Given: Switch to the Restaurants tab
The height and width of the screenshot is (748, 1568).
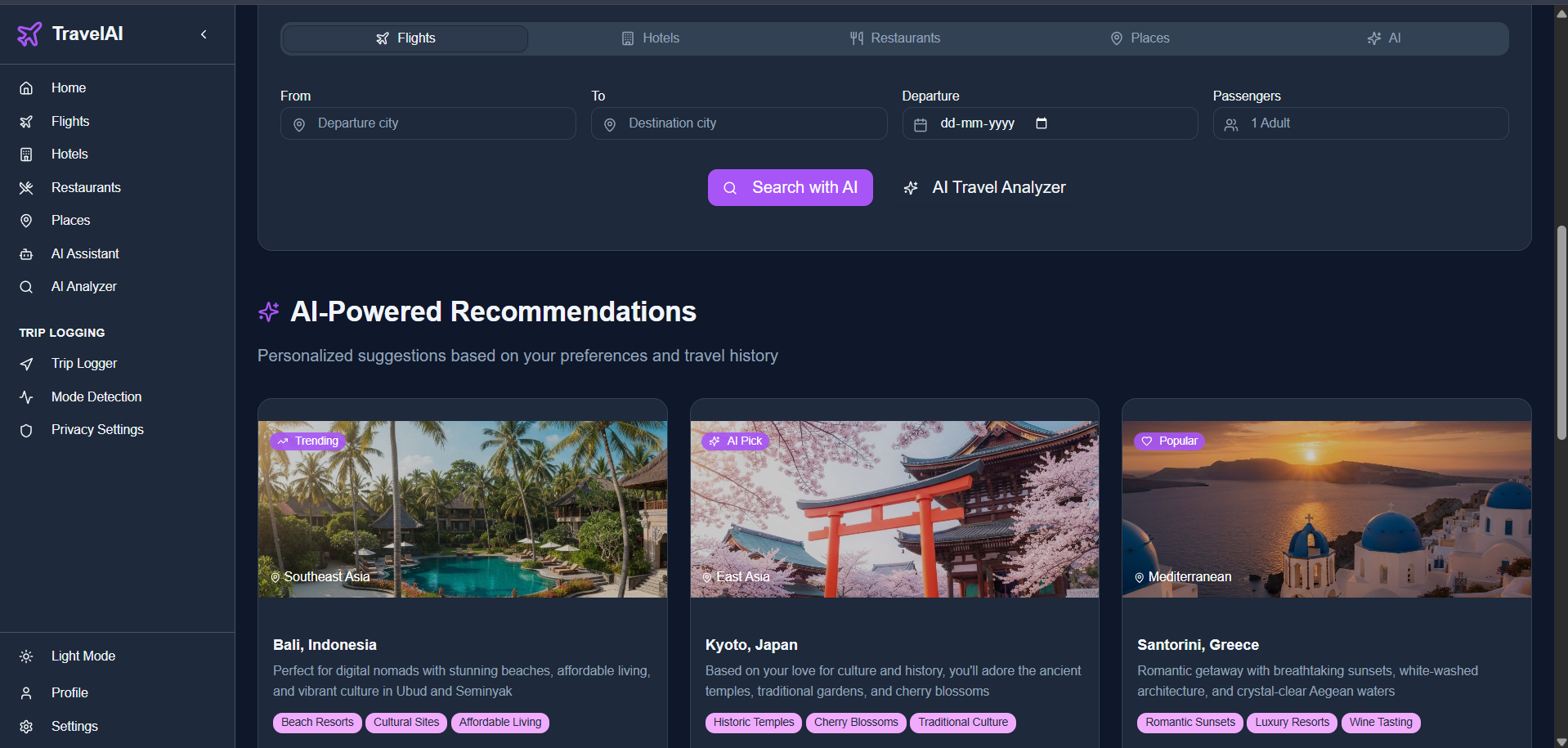Looking at the screenshot, I should coord(894,38).
